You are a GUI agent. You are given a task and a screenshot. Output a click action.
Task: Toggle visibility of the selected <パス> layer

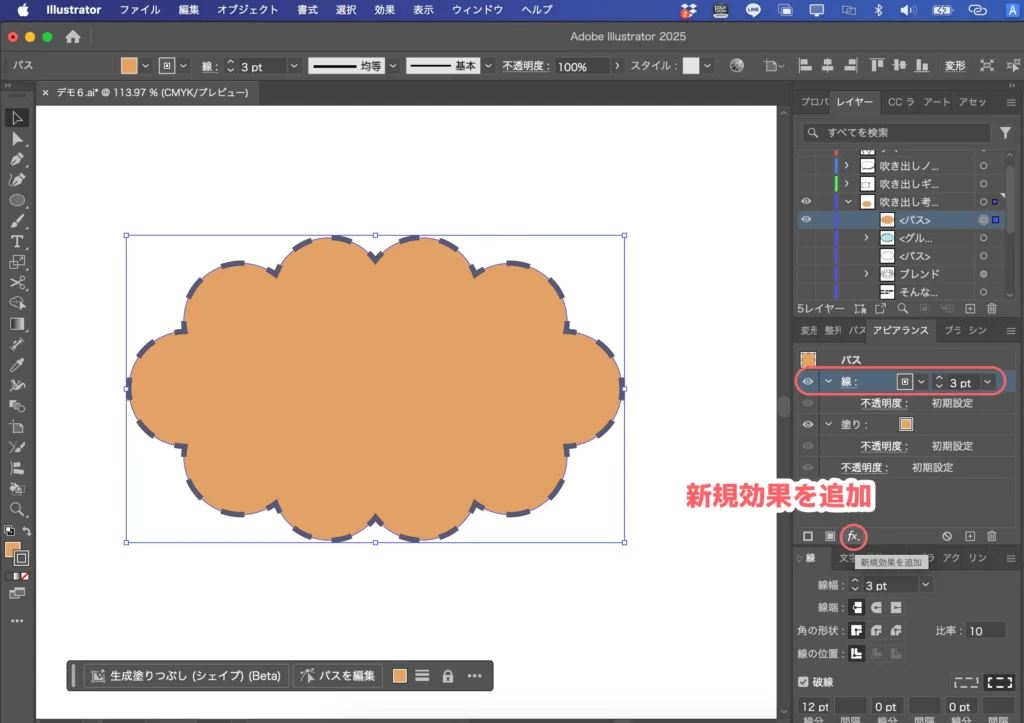pyautogui.click(x=806, y=220)
